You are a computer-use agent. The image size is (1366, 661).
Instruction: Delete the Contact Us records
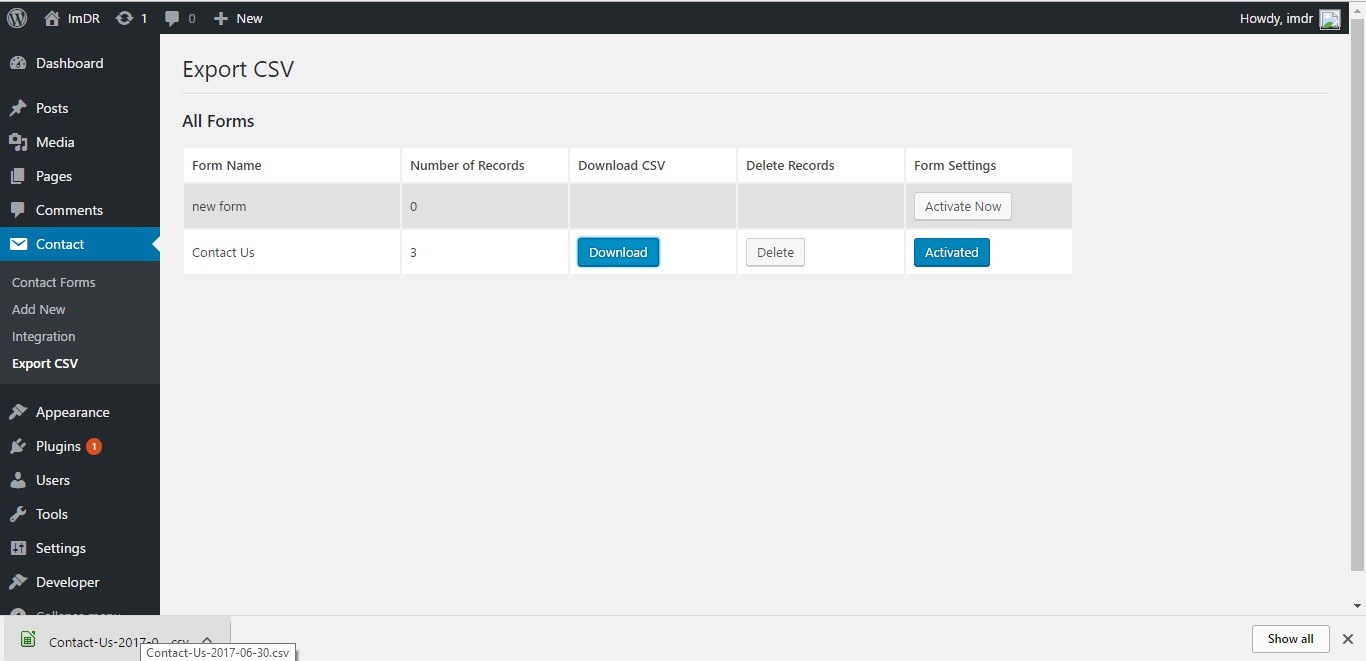pyautogui.click(x=775, y=252)
